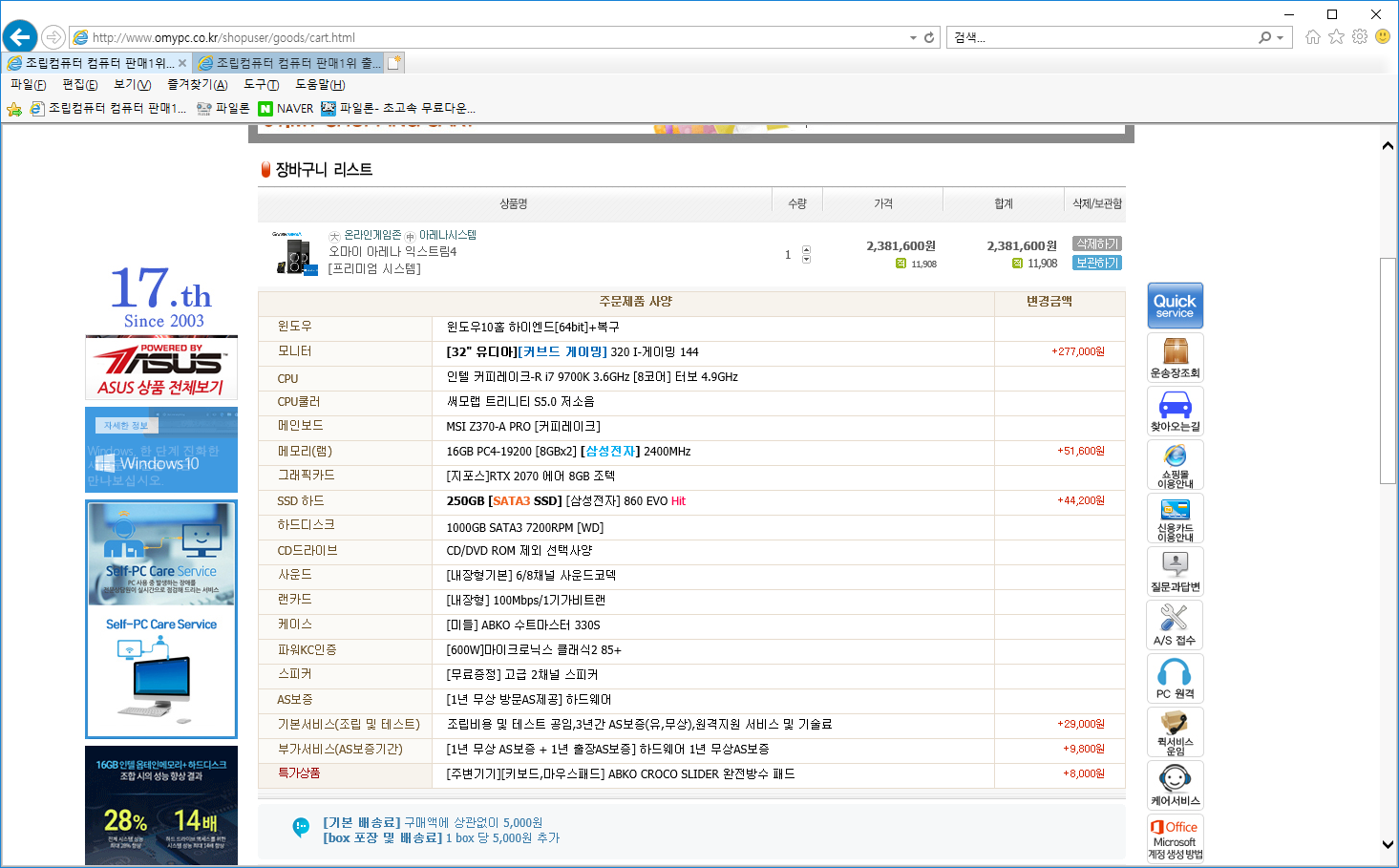This screenshot has height=868, width=1399.
Task: Switch to the second browser tab
Action: pyautogui.click(x=289, y=63)
